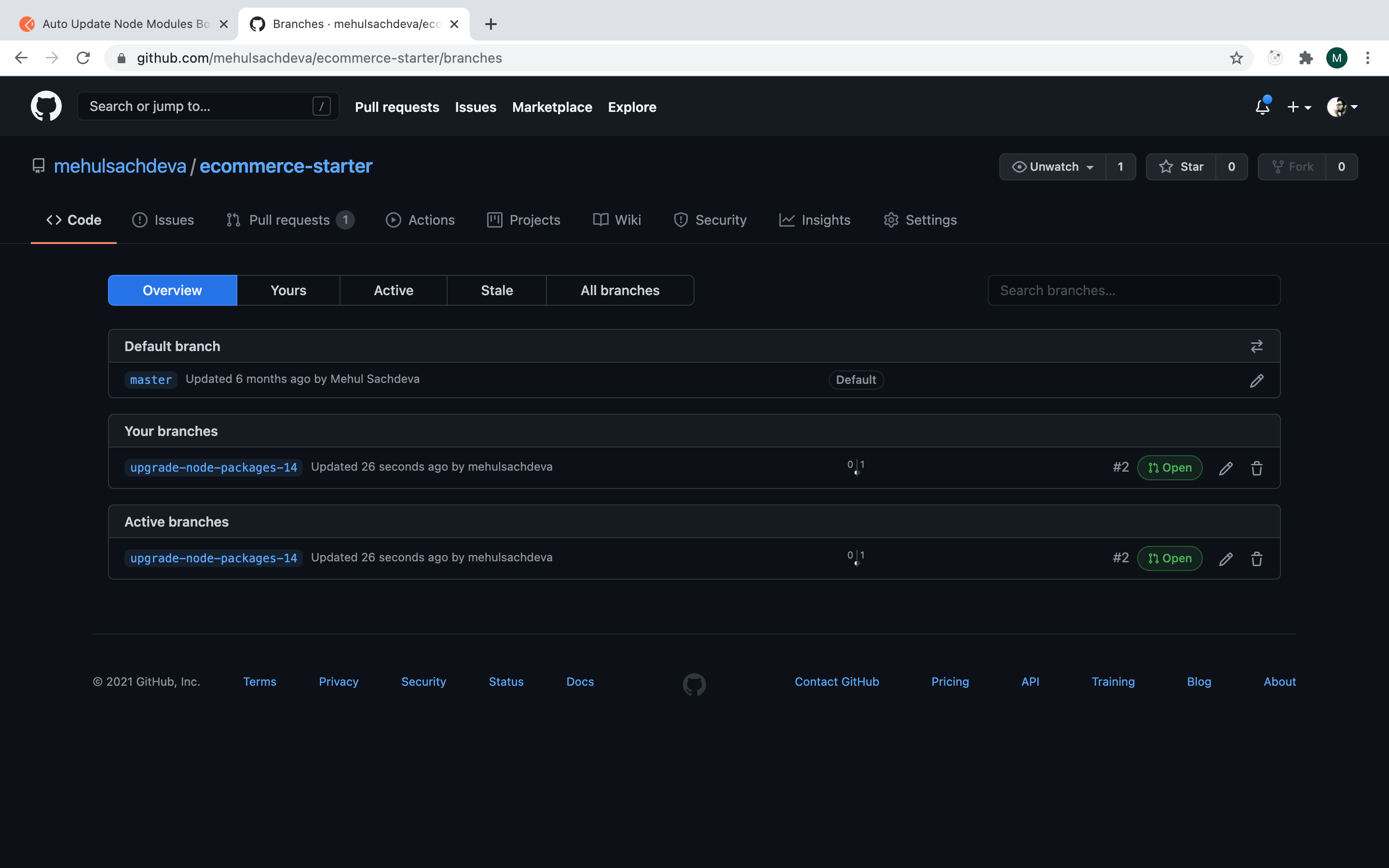Switch to the Yours branches filter
The width and height of the screenshot is (1389, 868).
point(288,290)
